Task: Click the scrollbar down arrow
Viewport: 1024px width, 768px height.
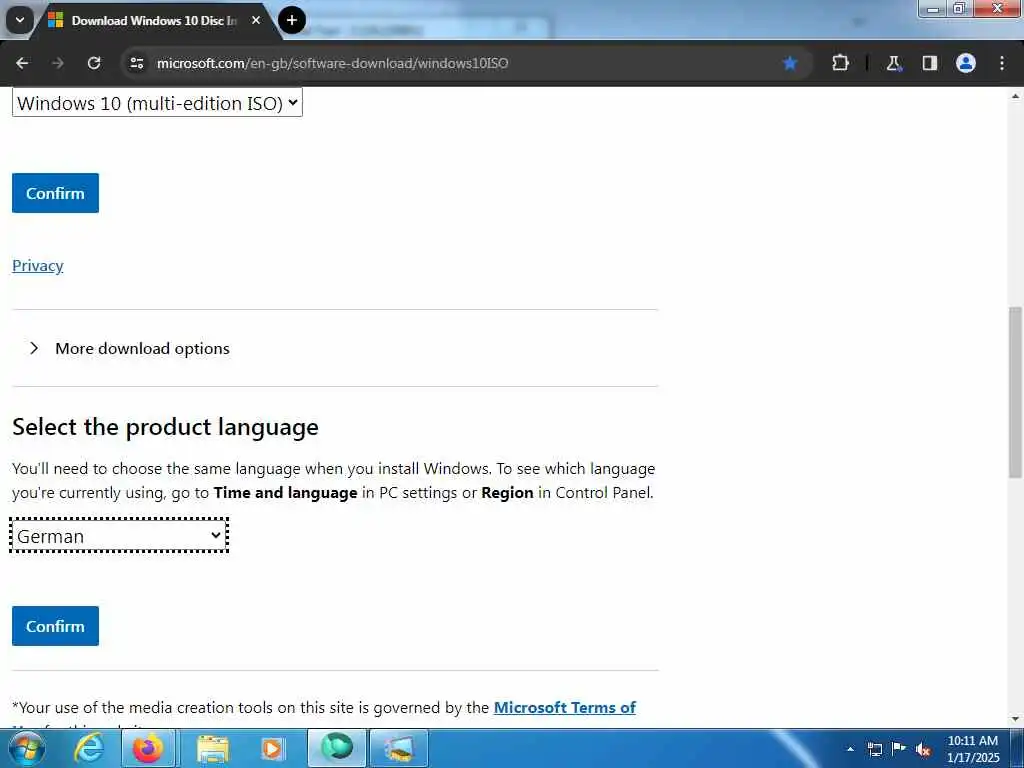Action: pos(1015,719)
